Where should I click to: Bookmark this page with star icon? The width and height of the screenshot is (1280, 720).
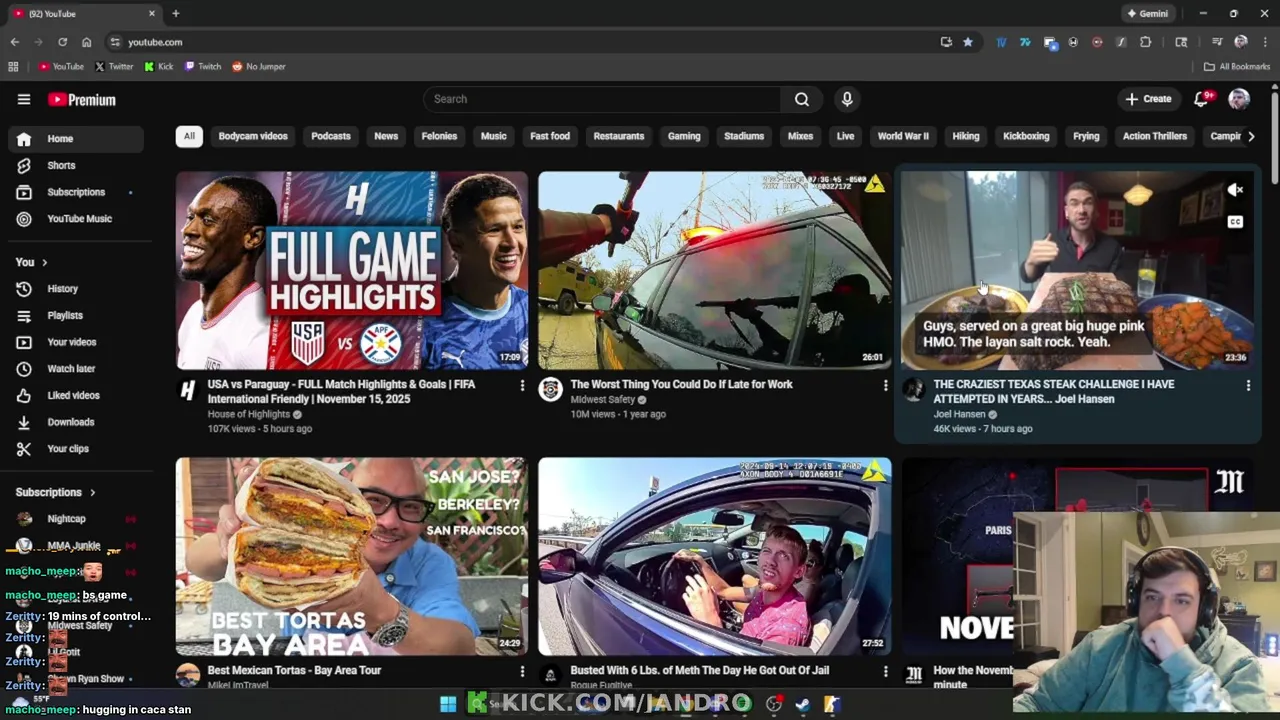pyautogui.click(x=967, y=42)
